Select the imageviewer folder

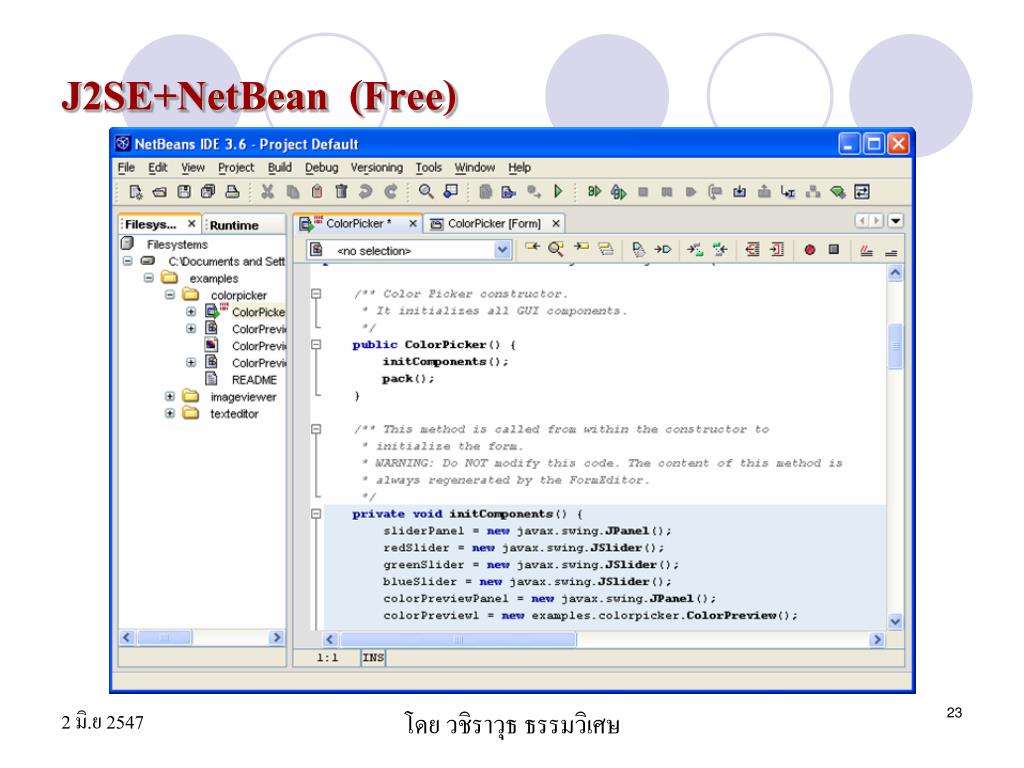click(243, 397)
